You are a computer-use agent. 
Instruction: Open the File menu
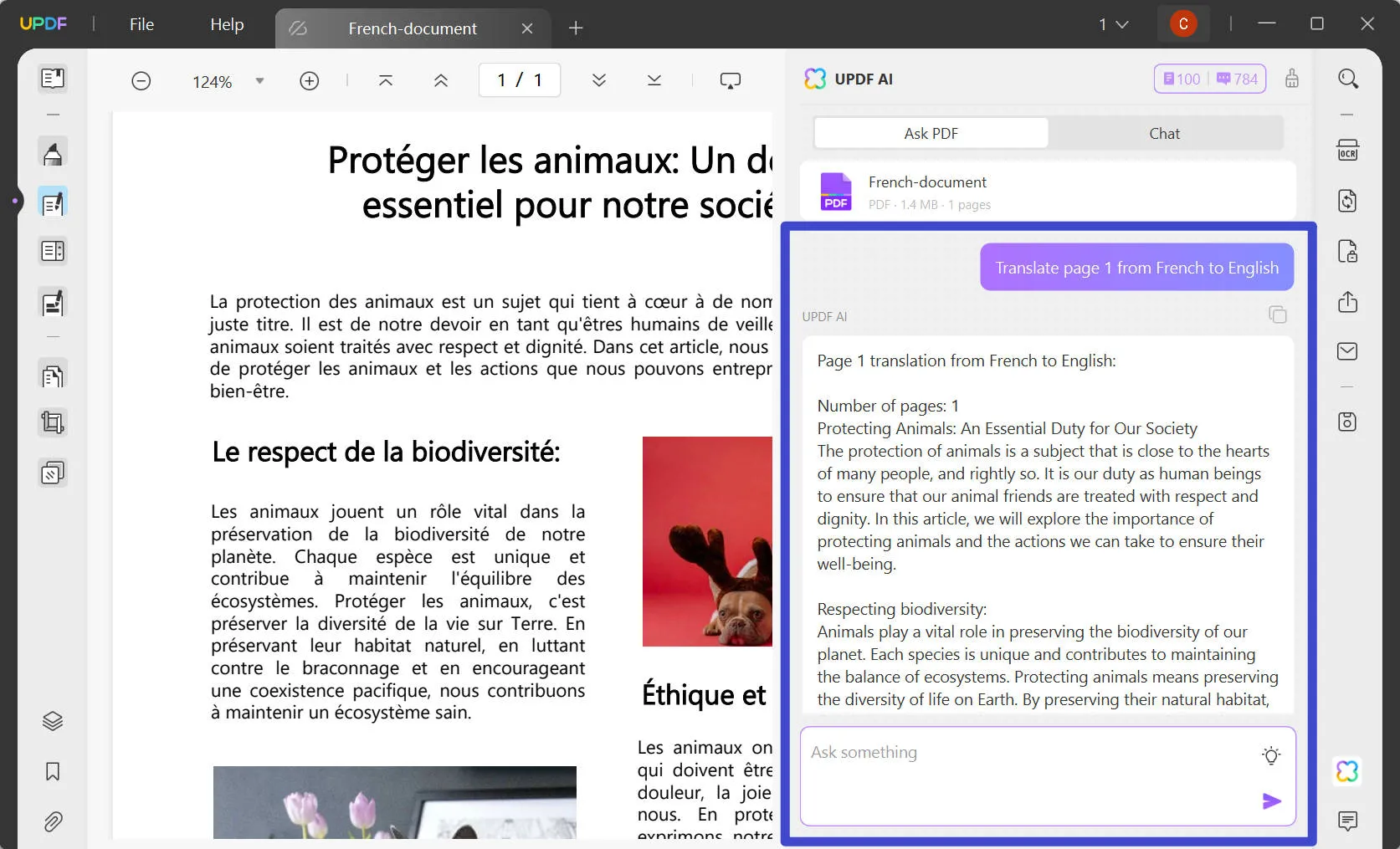tap(142, 24)
